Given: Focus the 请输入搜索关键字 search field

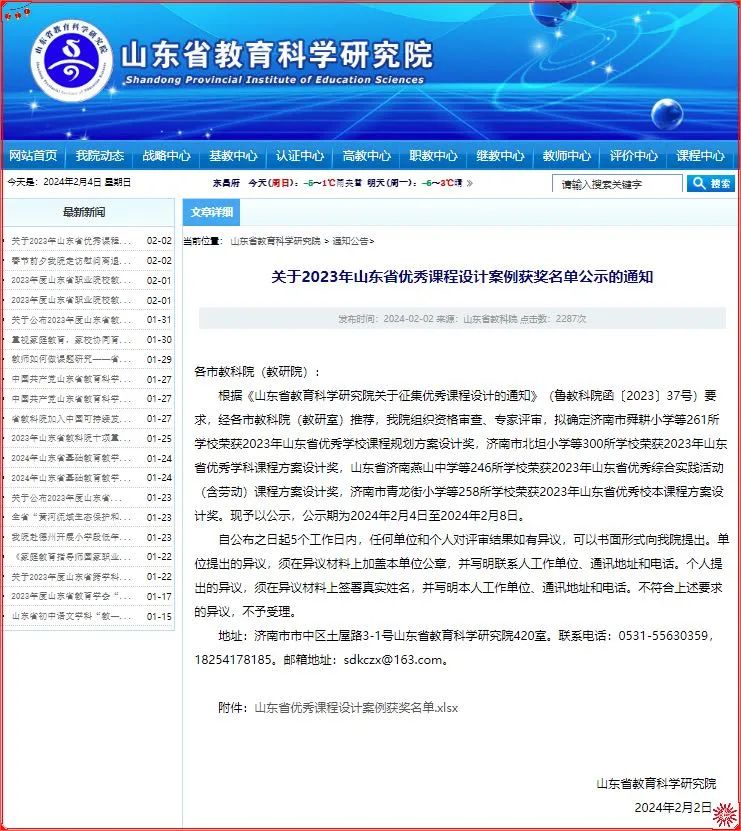Looking at the screenshot, I should coord(617,184).
